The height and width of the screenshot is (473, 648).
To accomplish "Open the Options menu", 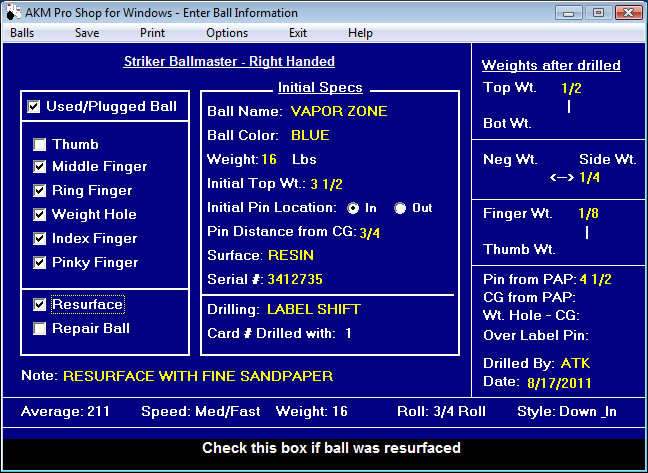I will coord(227,33).
